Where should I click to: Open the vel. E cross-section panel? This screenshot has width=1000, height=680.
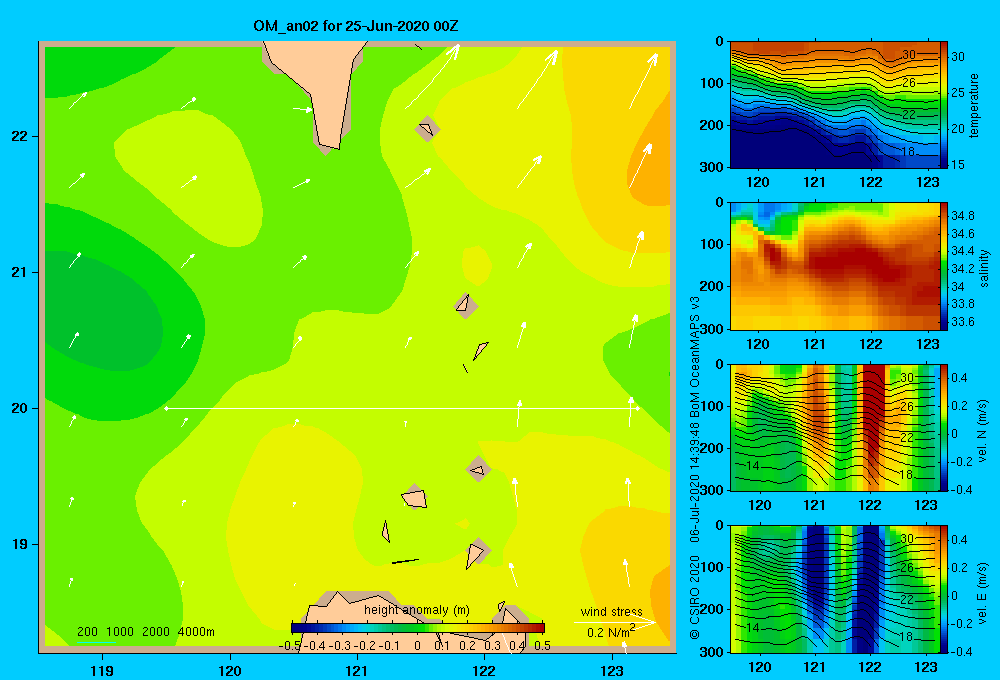835,589
